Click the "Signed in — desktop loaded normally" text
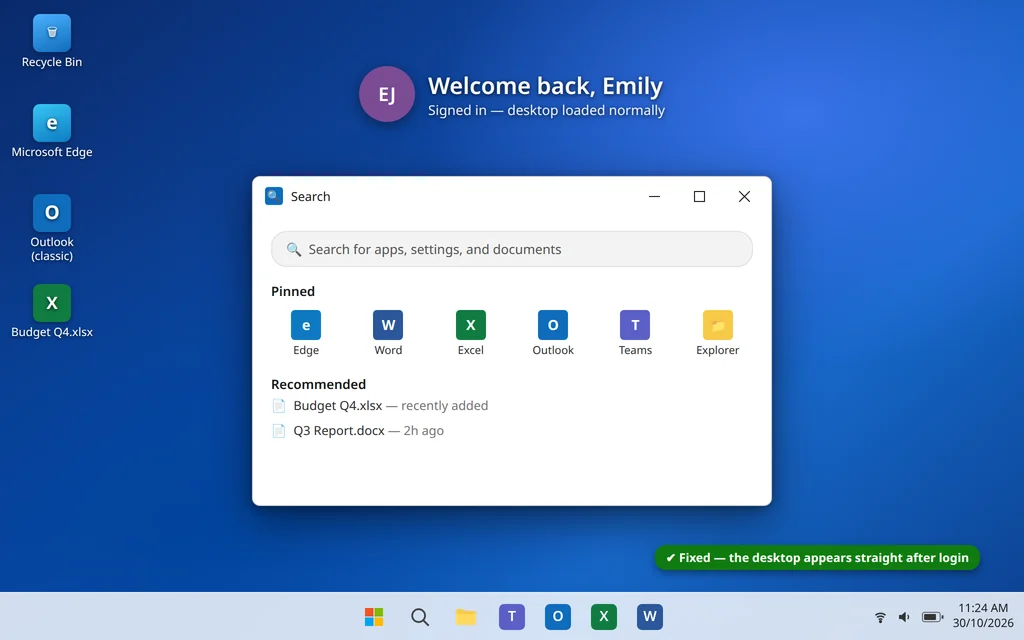 (x=546, y=110)
